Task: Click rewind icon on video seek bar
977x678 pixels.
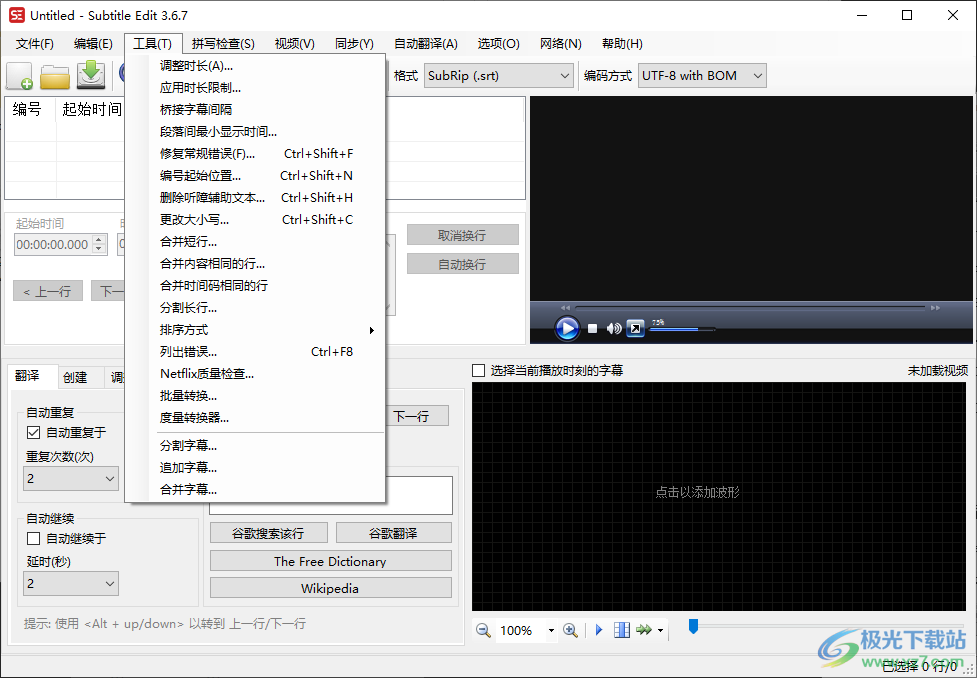Action: click(565, 308)
